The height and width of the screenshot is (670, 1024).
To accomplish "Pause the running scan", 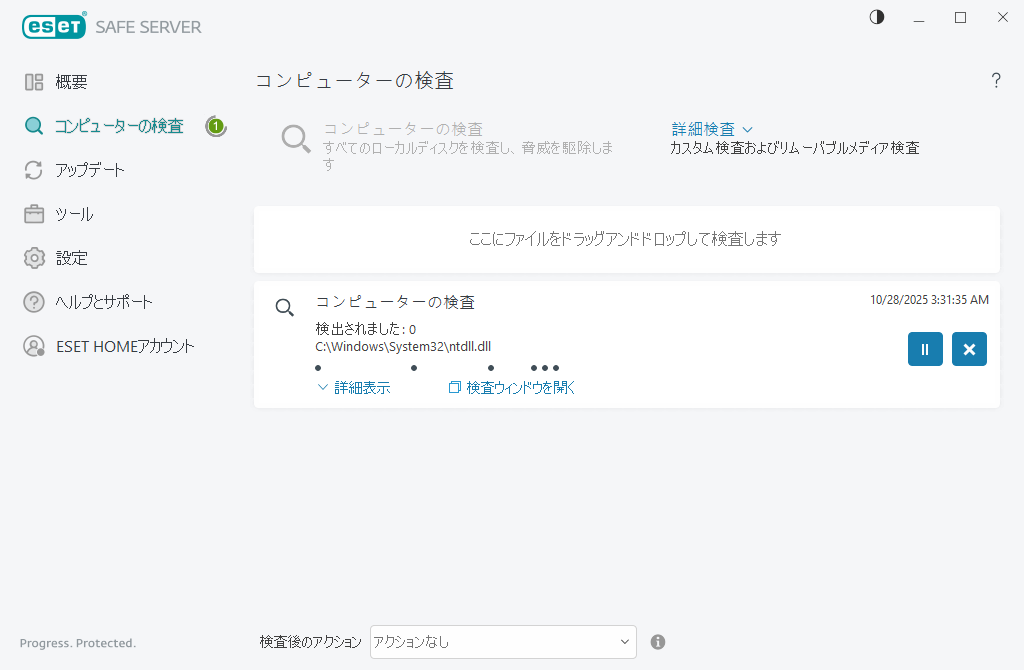I will click(x=925, y=349).
